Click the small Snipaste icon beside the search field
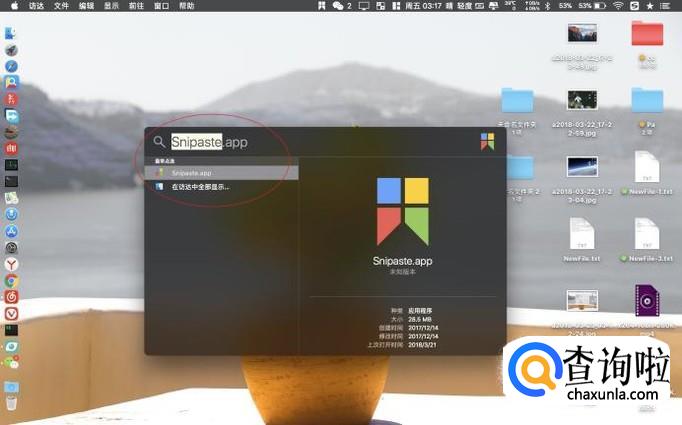 [487, 141]
